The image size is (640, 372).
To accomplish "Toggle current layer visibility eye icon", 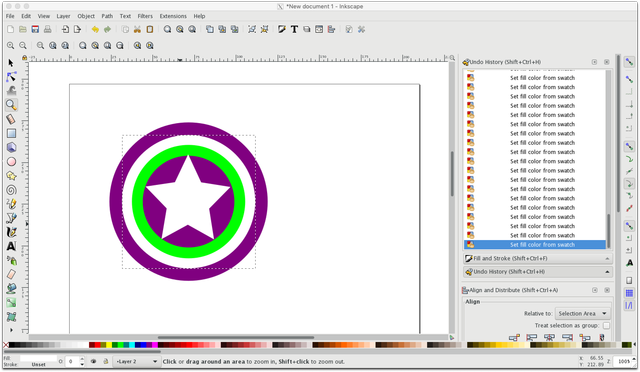I will tap(93, 361).
